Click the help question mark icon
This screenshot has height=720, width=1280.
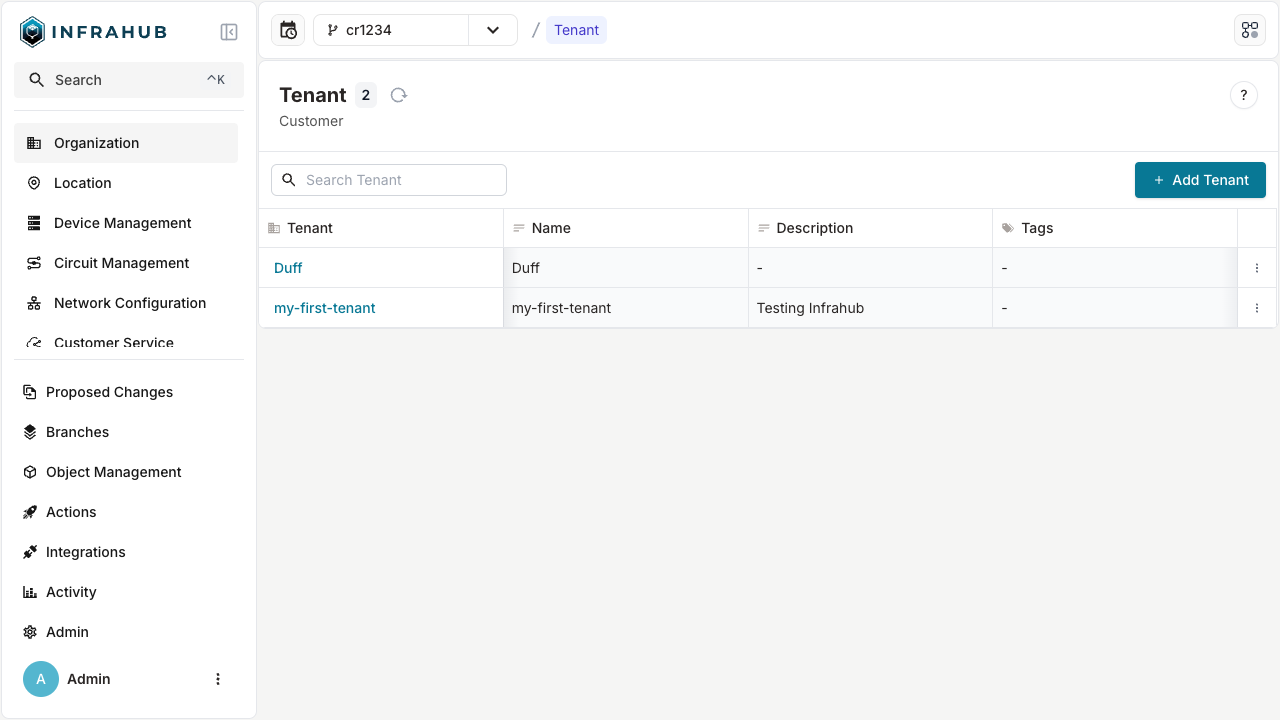(1243, 95)
